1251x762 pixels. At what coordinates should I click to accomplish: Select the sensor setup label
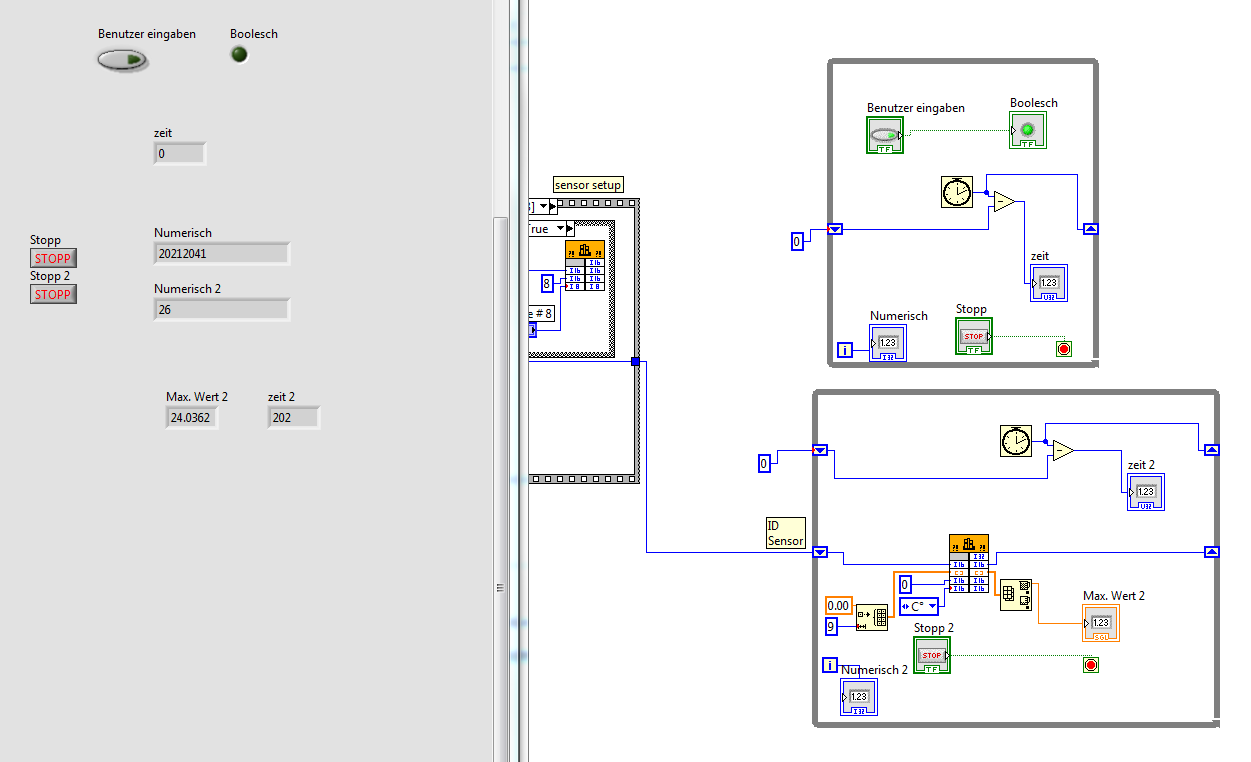point(588,185)
